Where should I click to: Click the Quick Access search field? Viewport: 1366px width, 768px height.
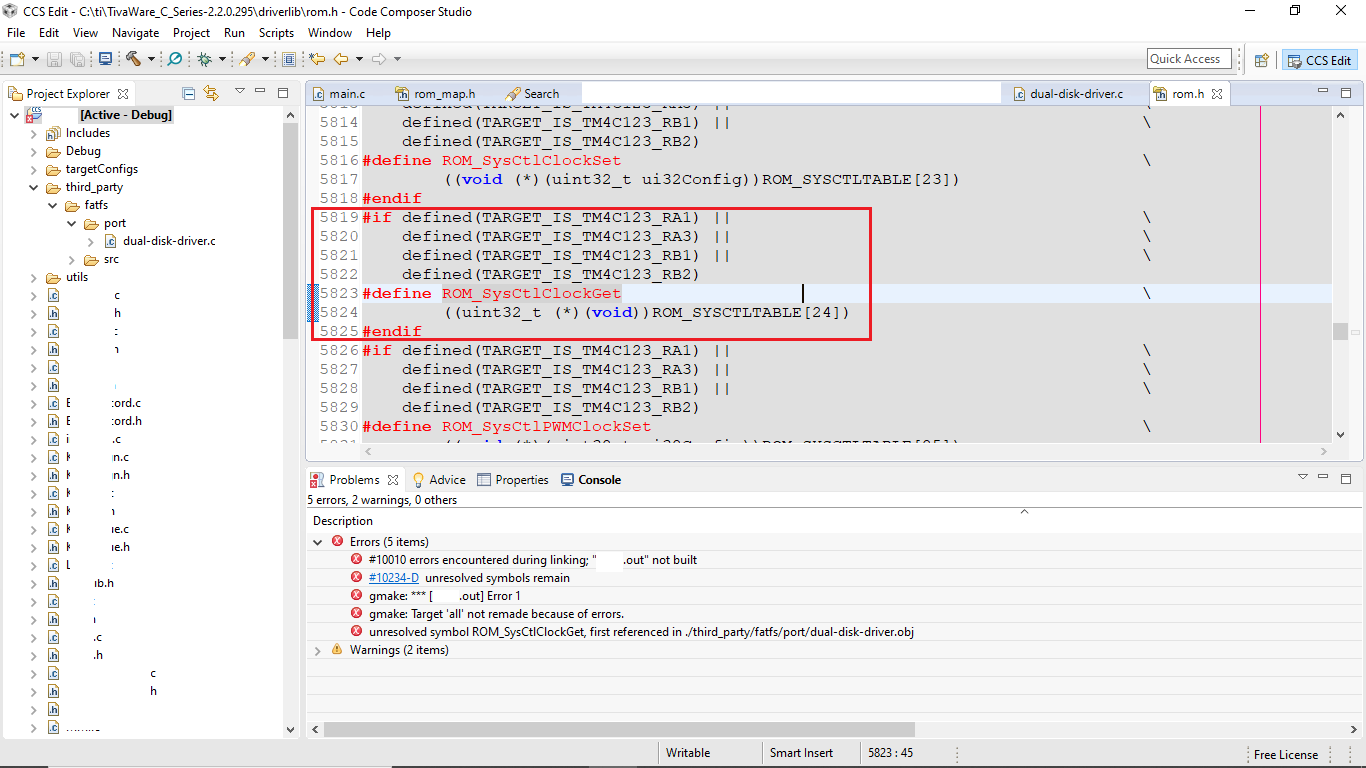point(1189,59)
